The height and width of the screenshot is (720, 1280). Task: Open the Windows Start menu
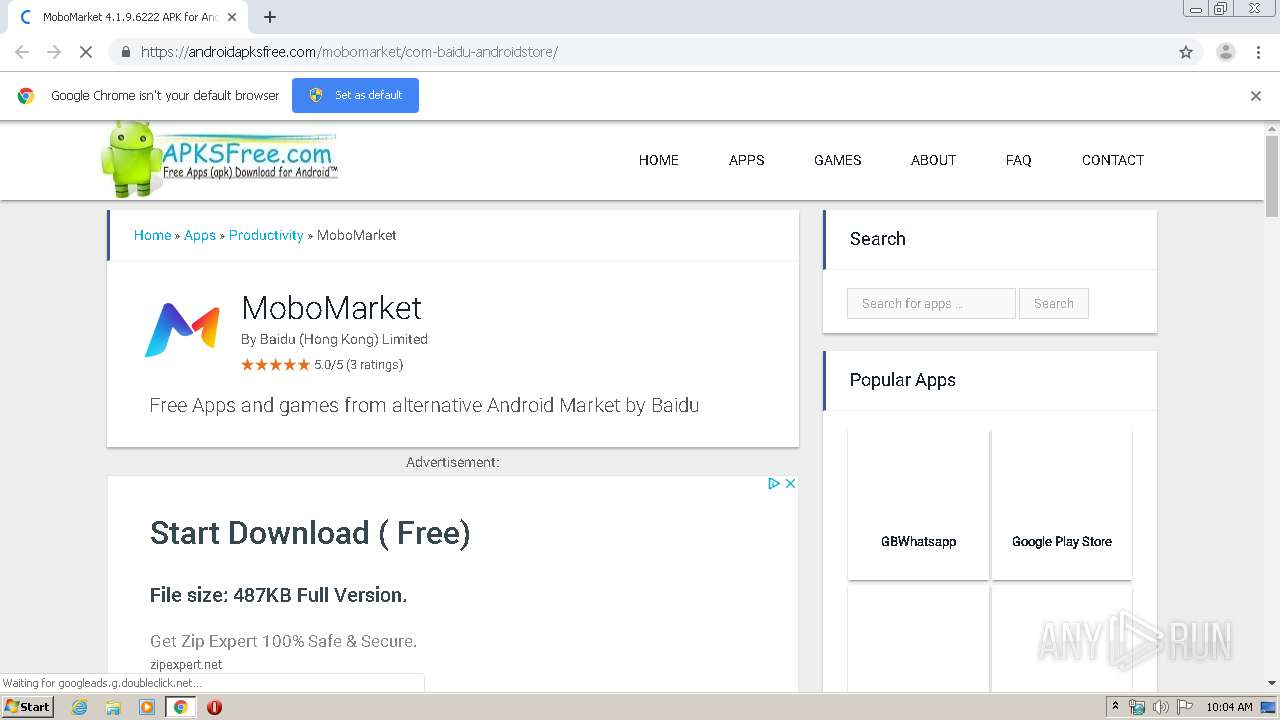[28, 707]
